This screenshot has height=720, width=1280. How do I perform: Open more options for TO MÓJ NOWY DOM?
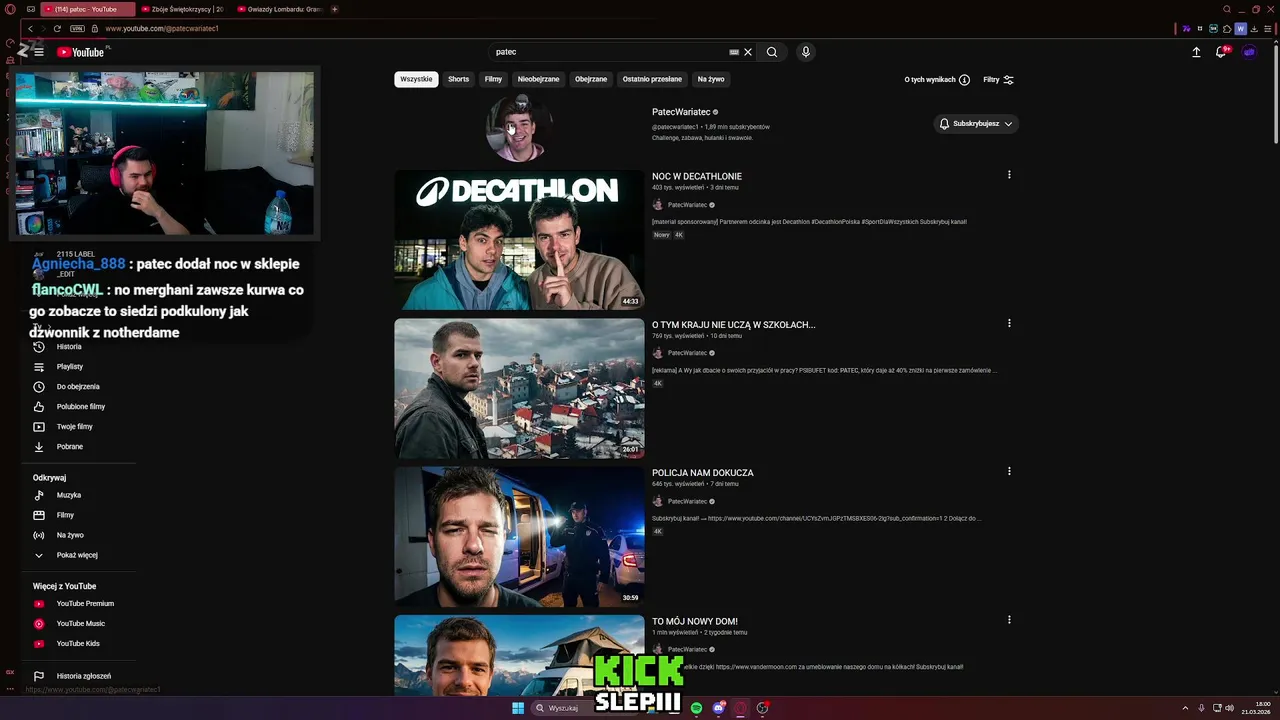tap(1009, 620)
